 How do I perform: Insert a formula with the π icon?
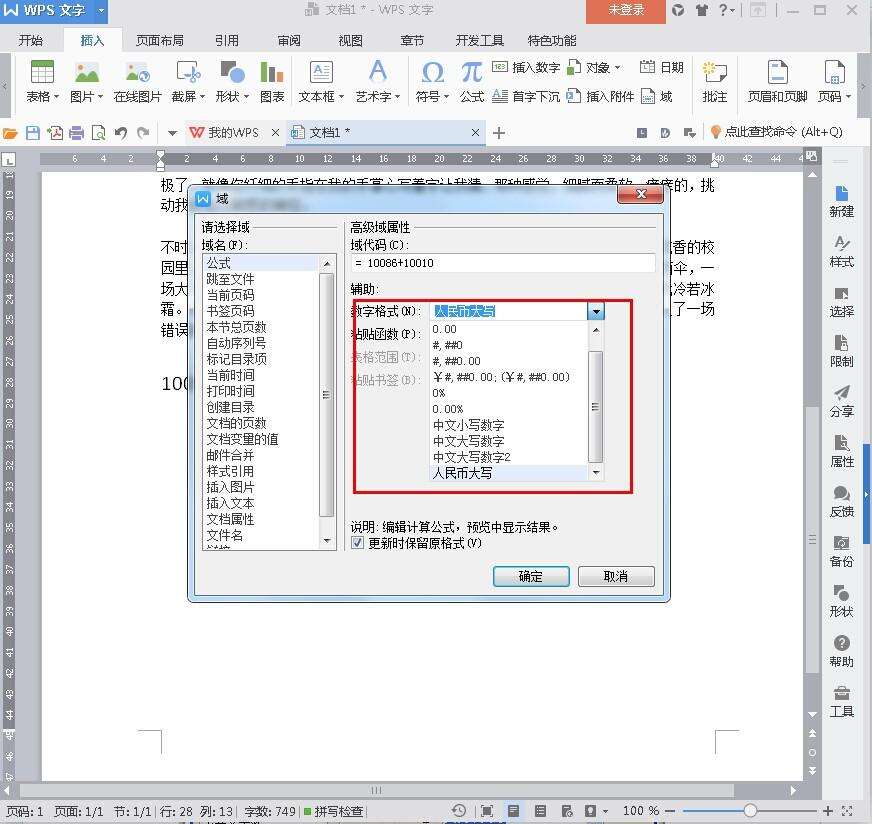click(471, 73)
